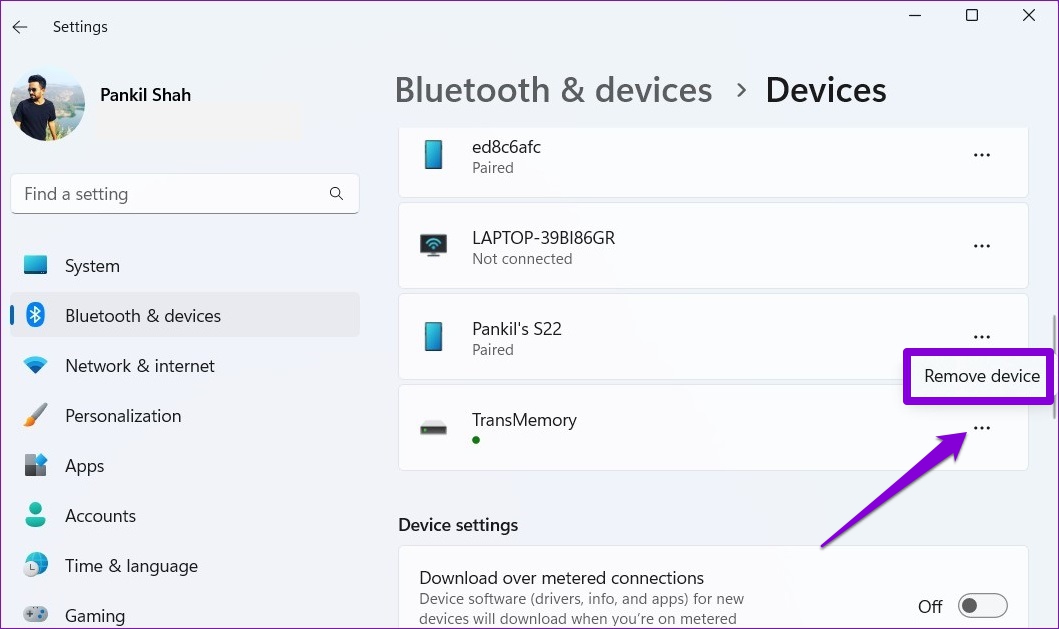Click the Accounts icon

point(36,515)
